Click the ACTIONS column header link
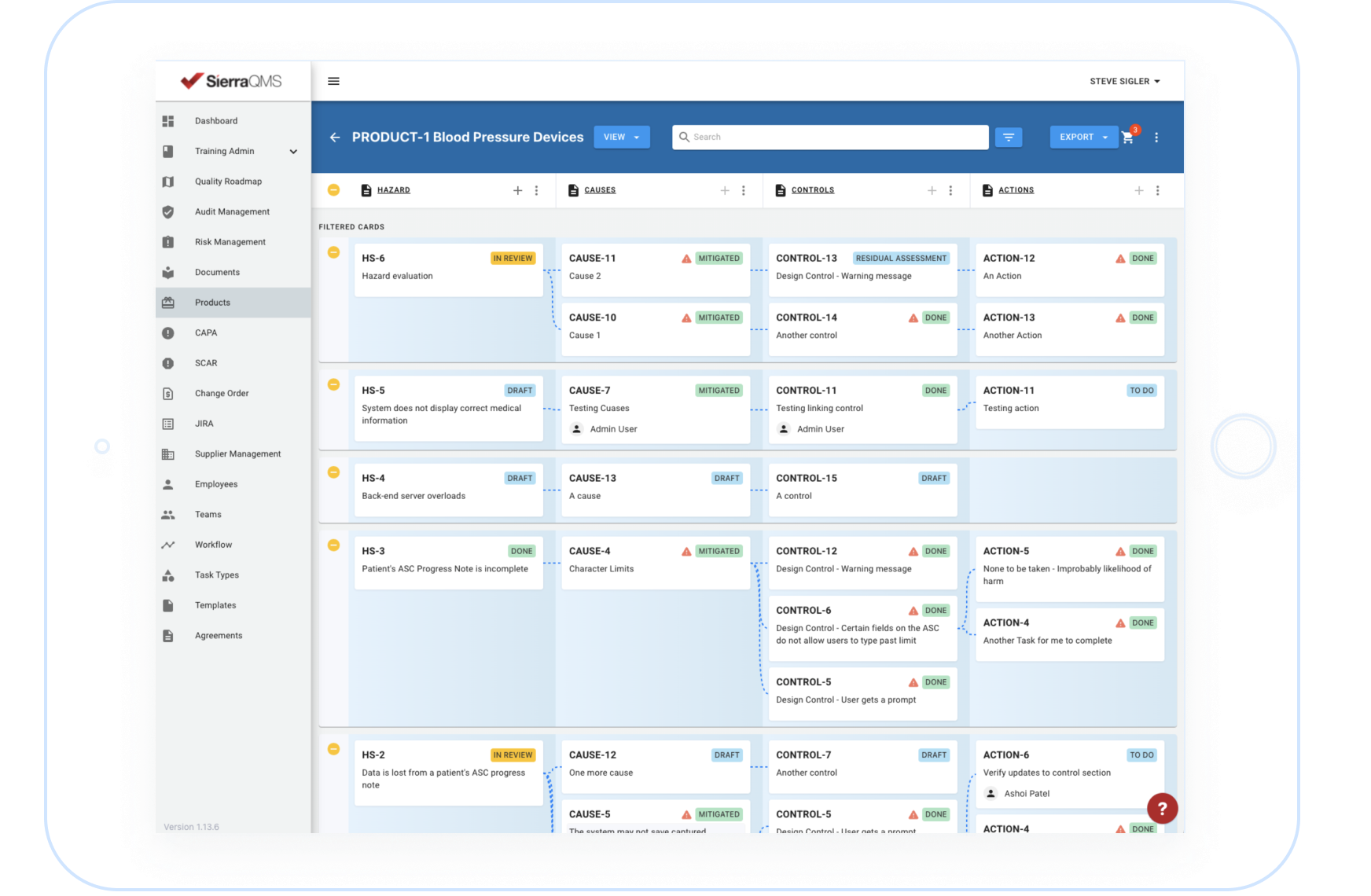This screenshot has height=896, width=1371. click(1016, 190)
